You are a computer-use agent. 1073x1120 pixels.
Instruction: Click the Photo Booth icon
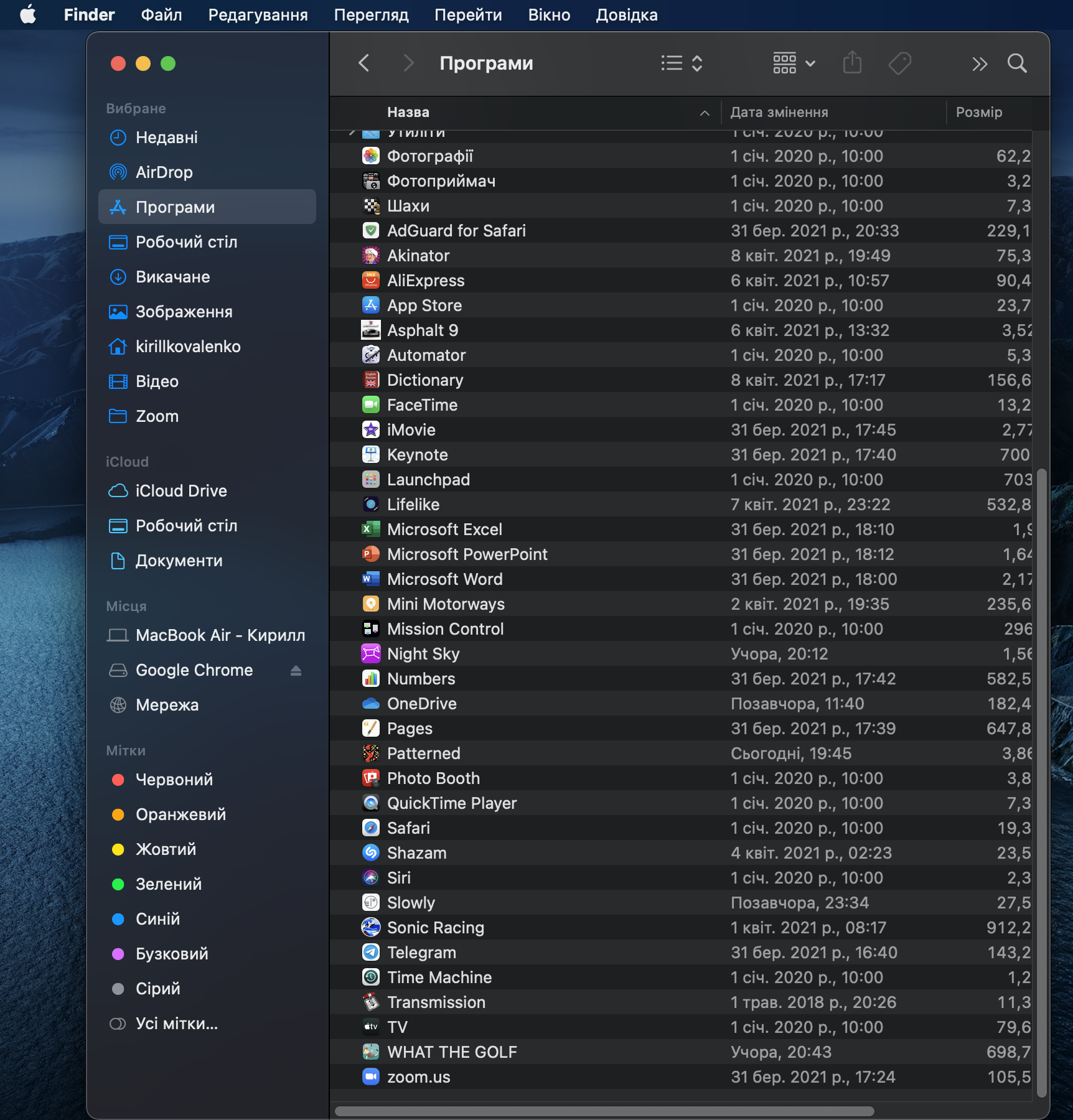point(371,778)
